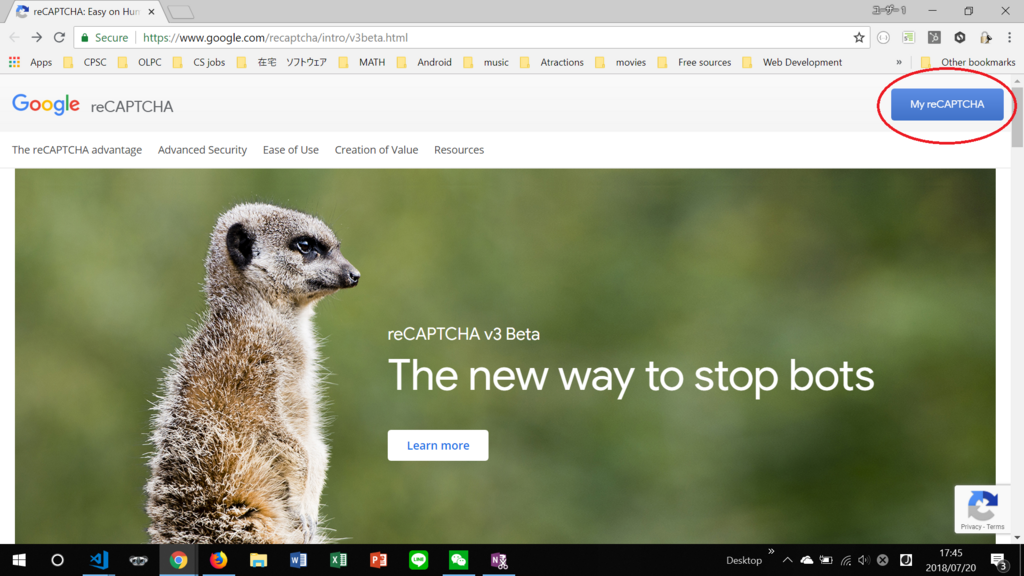The image size is (1024, 576).
Task: Open WeChat from the taskbar
Action: tap(458, 560)
